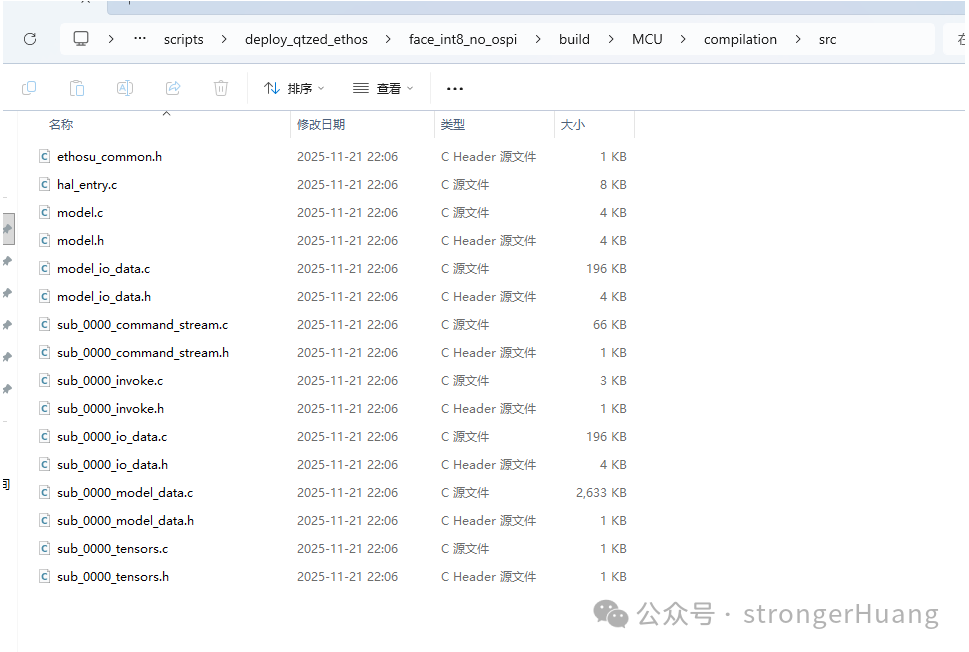
Task: Paste from the clipboard
Action: pos(77,88)
